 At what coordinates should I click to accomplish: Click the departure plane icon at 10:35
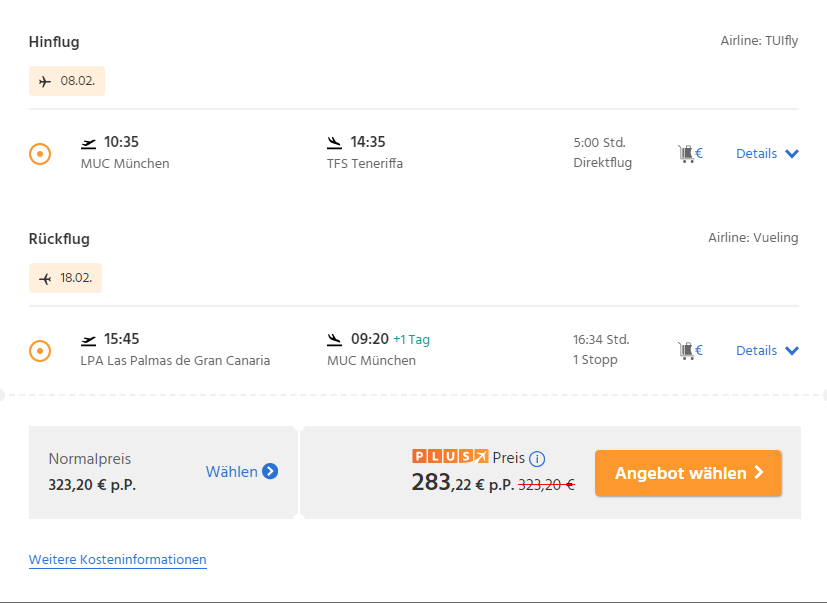click(x=89, y=142)
